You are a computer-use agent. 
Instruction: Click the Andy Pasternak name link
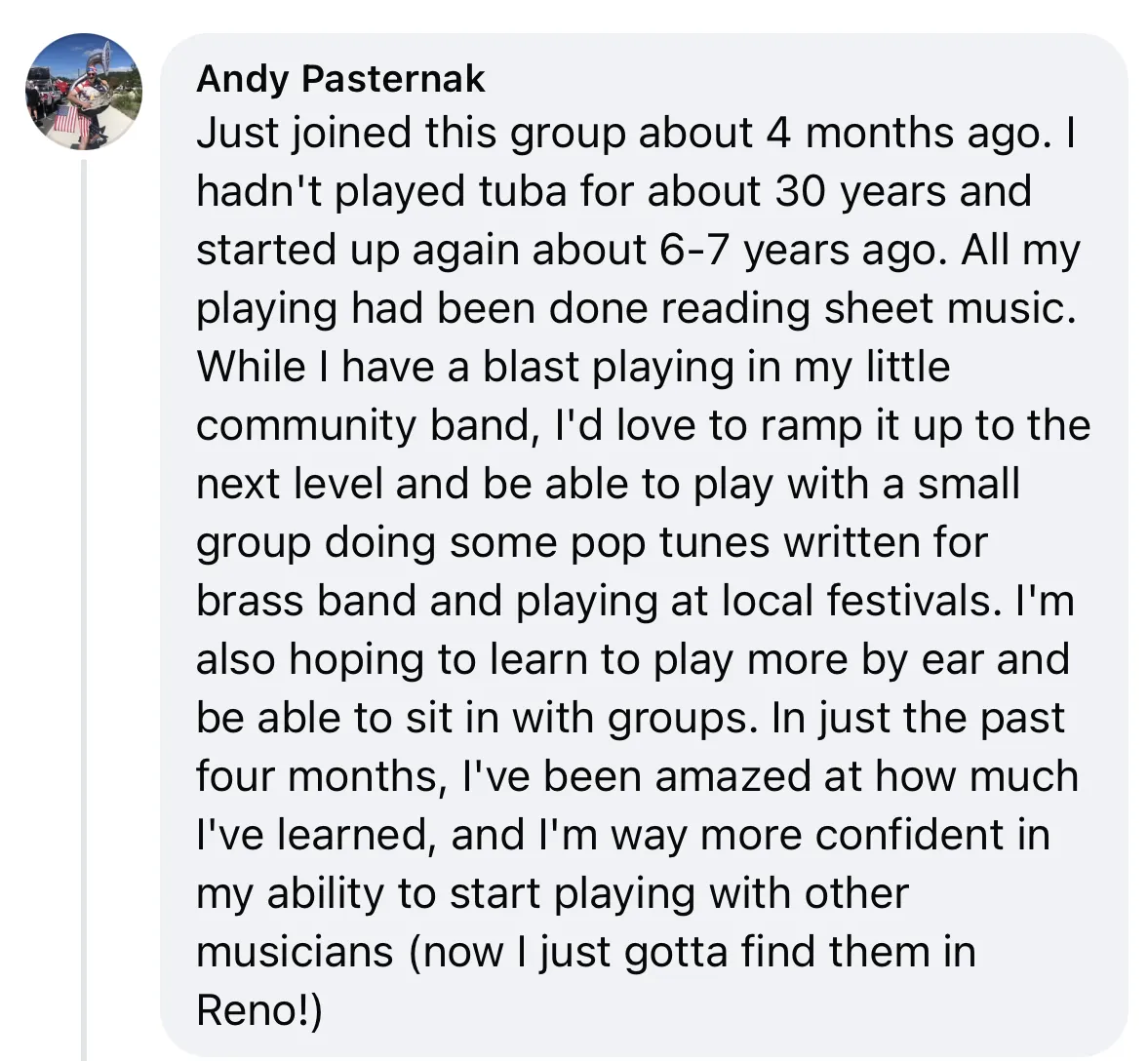340,79
